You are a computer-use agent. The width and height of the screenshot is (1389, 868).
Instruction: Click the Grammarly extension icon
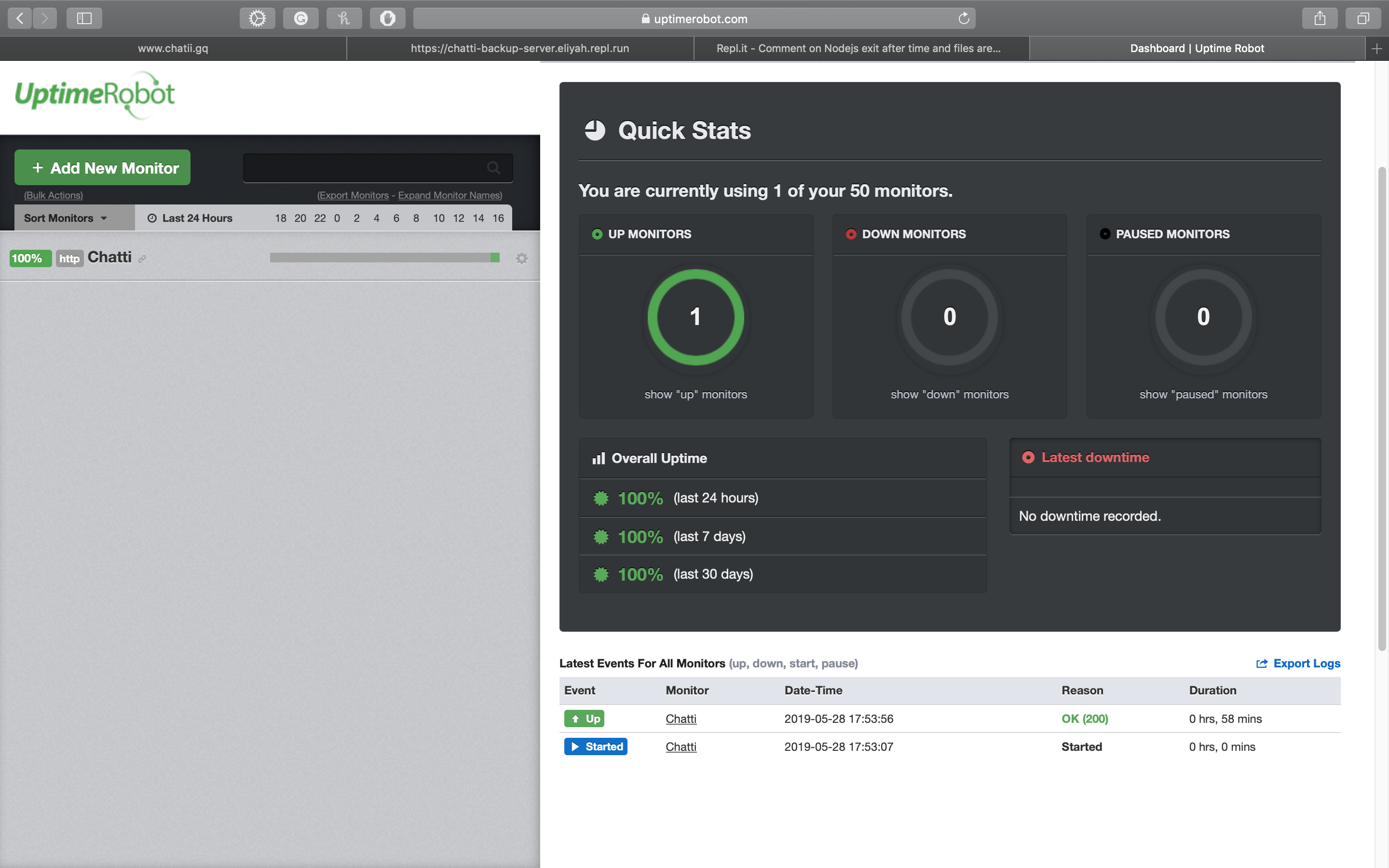[x=301, y=18]
